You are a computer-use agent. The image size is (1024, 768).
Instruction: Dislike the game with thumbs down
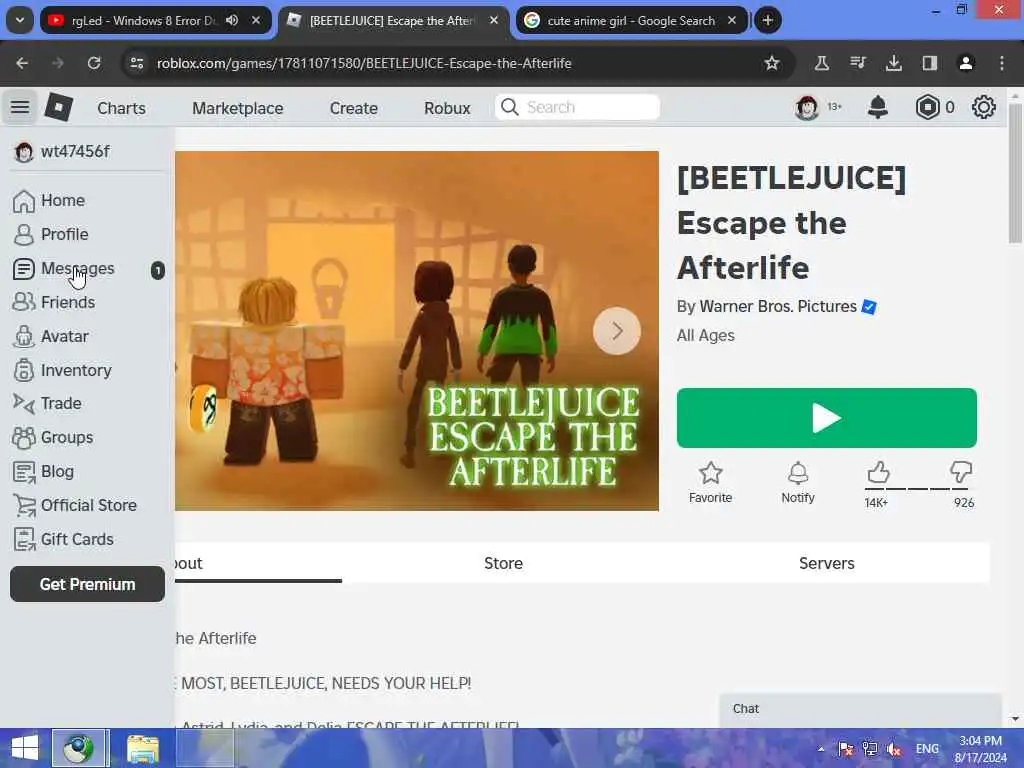[x=961, y=472]
